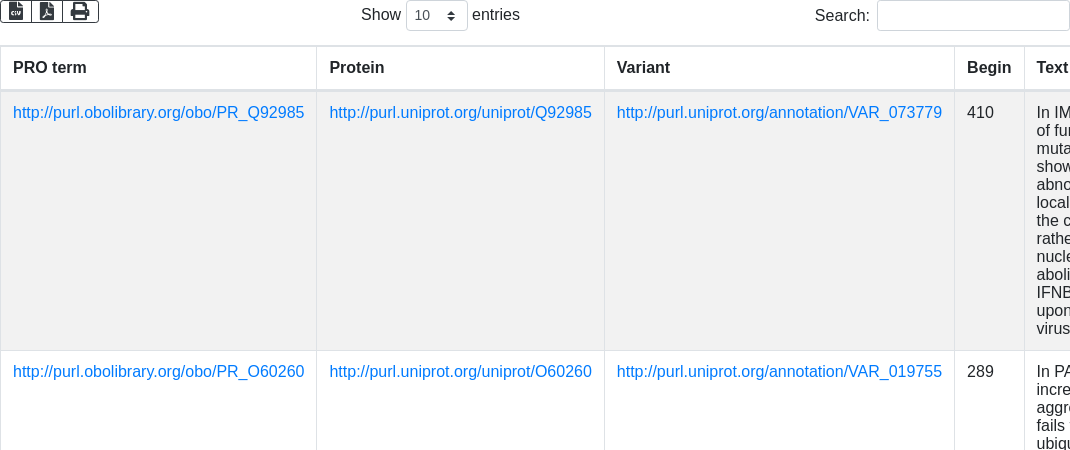Image resolution: width=1070 pixels, height=450 pixels.
Task: Focus the Search input field
Action: [972, 15]
